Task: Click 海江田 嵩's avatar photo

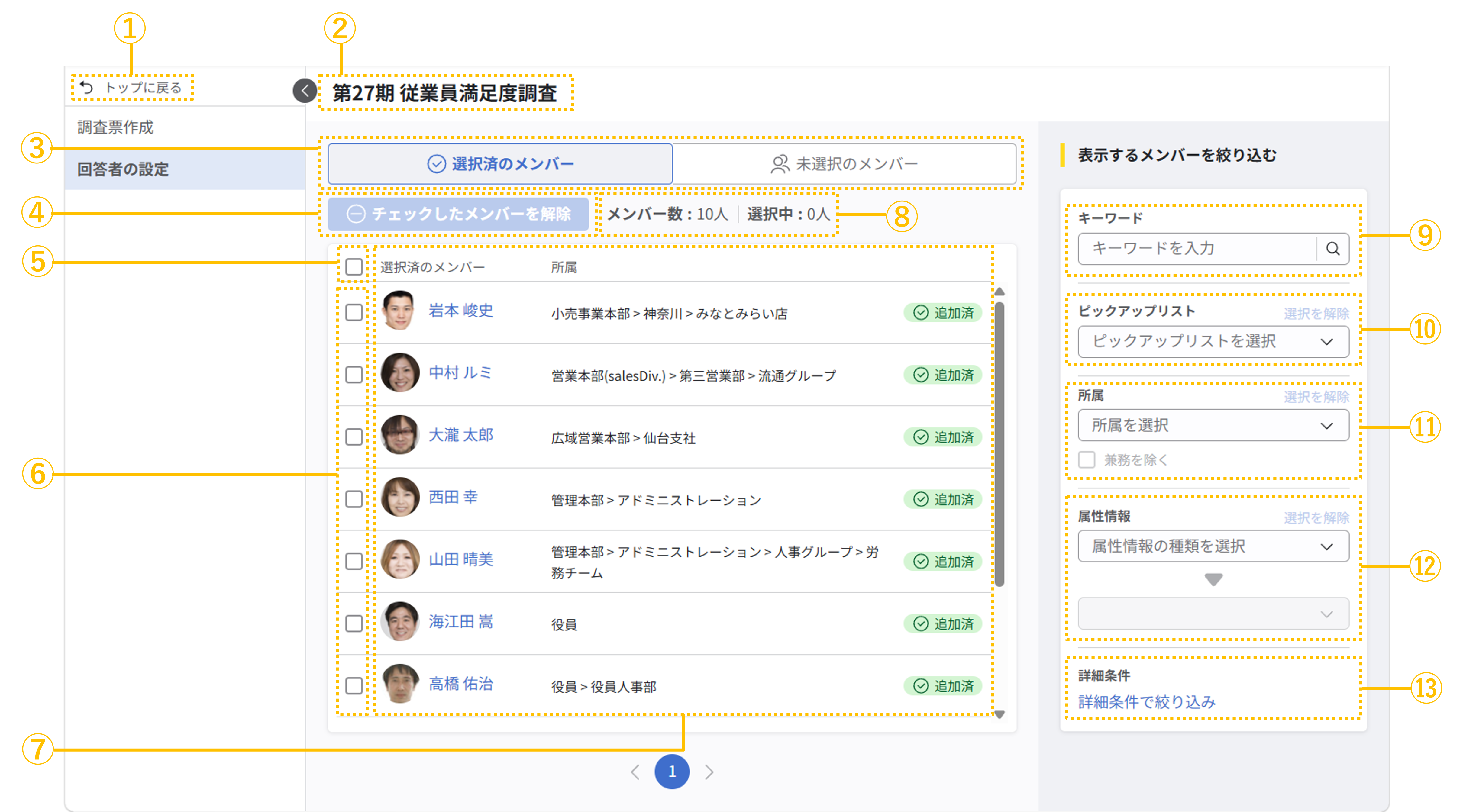Action: coord(400,622)
